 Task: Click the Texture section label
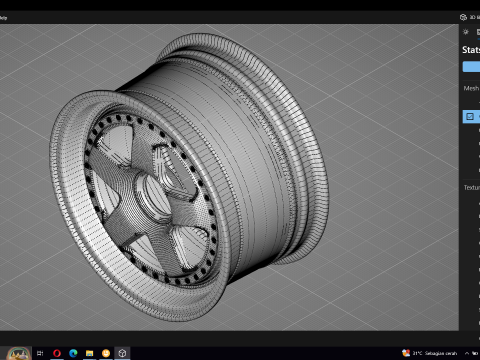(x=472, y=188)
